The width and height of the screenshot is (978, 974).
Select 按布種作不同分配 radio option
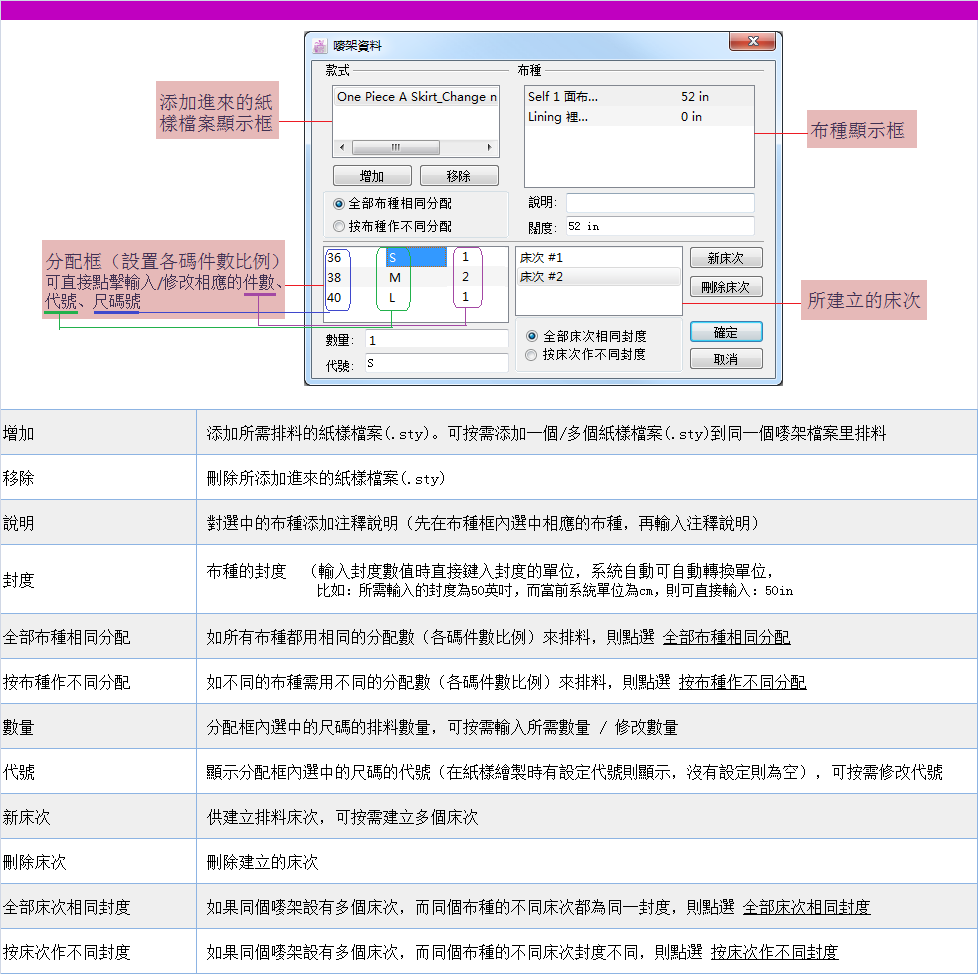click(x=339, y=226)
